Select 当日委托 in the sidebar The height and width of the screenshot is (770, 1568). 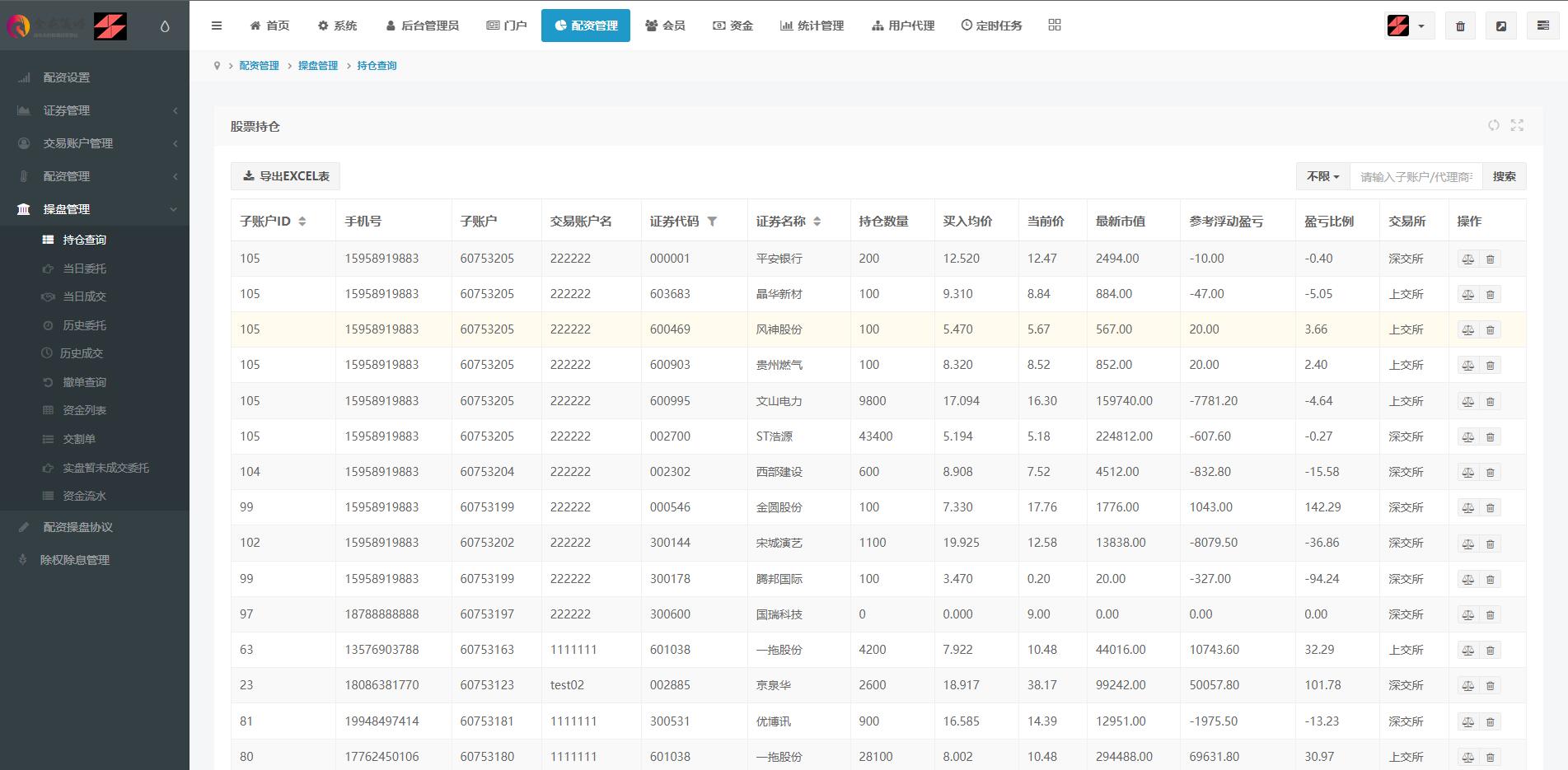click(84, 268)
